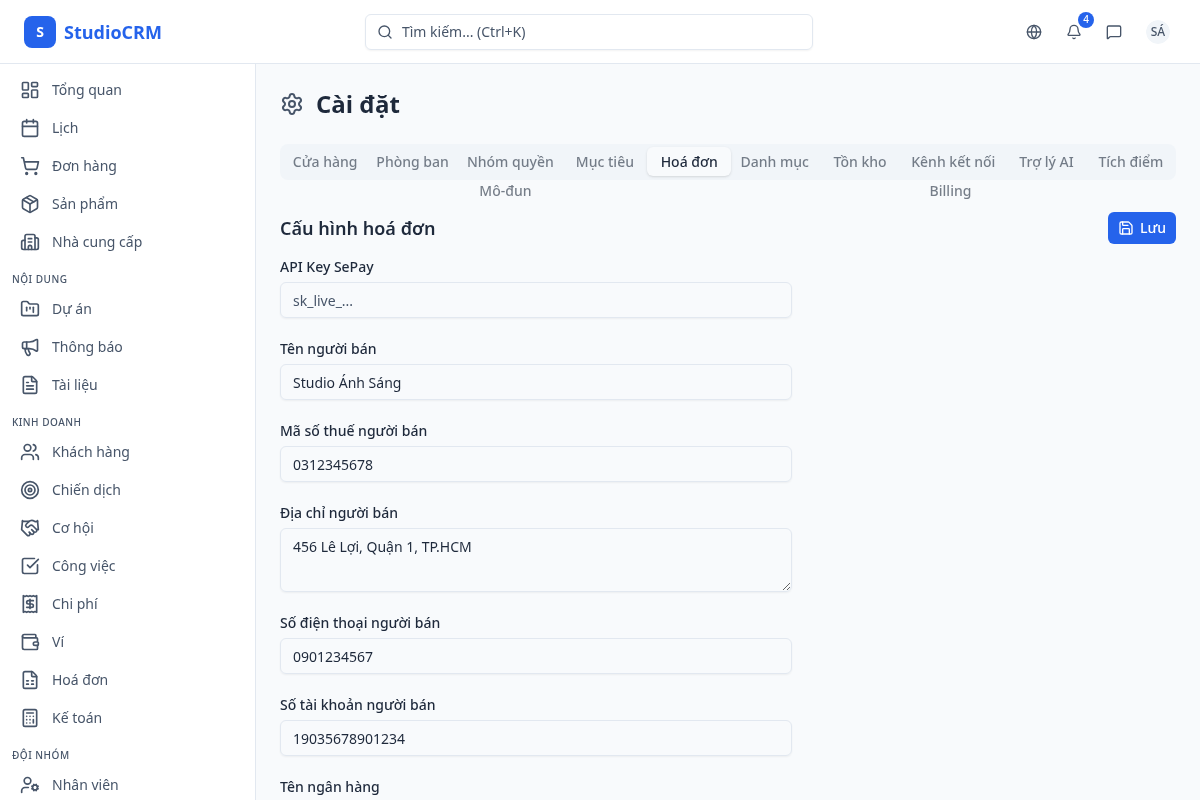Click the Chiến dịch target icon

30,490
